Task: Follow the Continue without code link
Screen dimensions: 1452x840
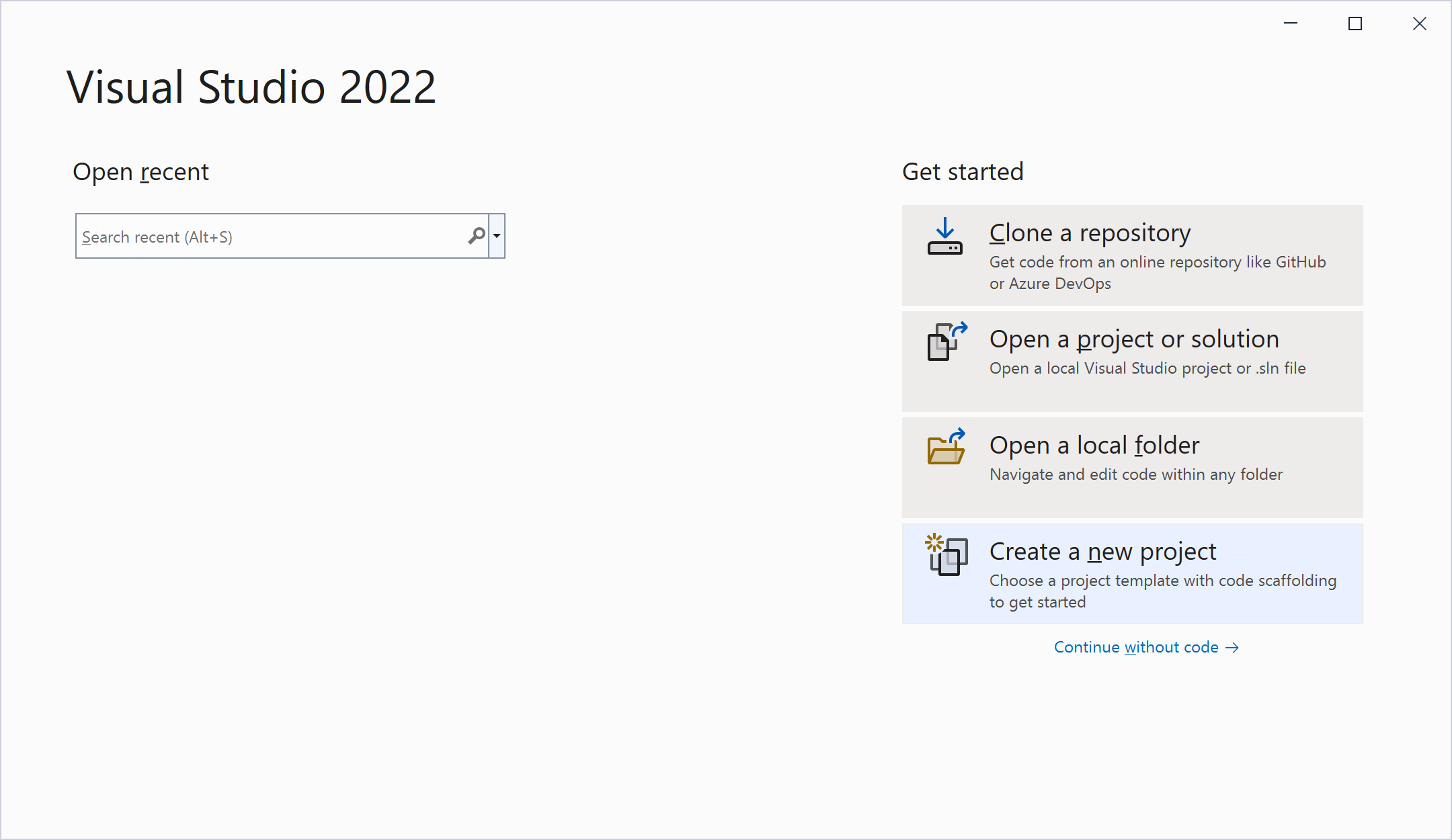Action: pos(1136,648)
